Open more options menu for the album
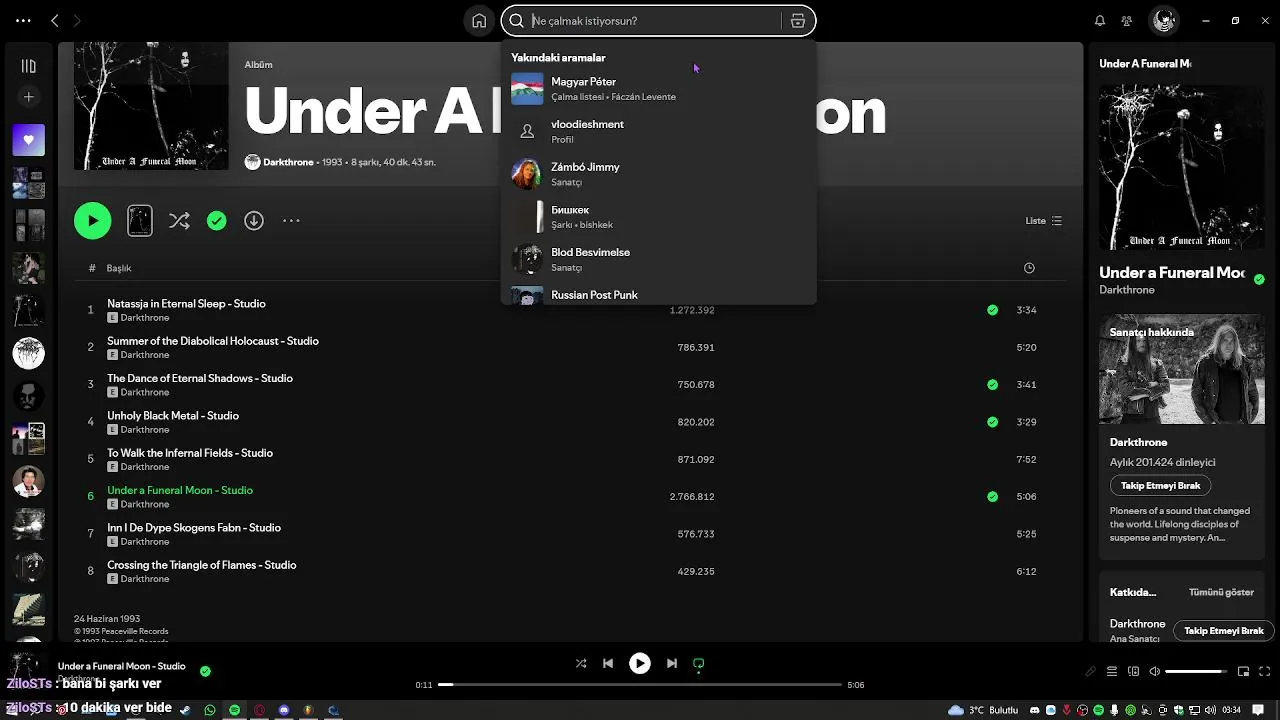Screen dimensions: 1280x720 291,221
